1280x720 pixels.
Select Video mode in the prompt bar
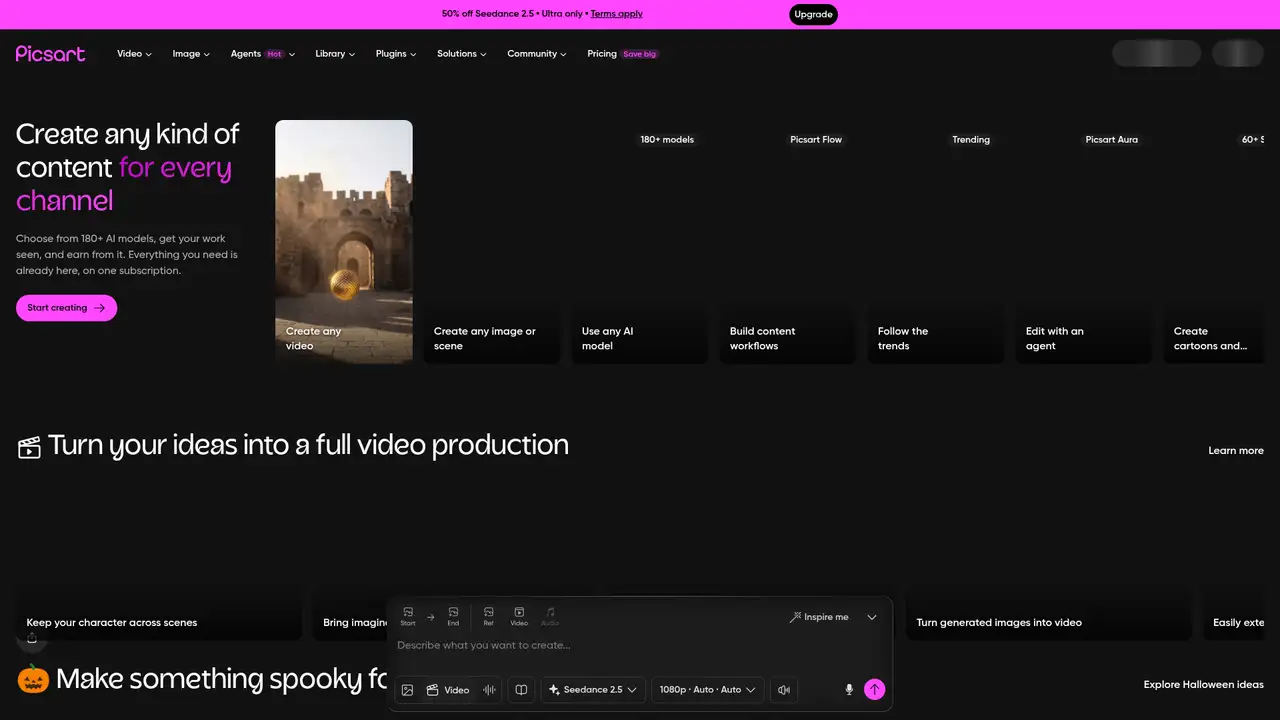(448, 690)
